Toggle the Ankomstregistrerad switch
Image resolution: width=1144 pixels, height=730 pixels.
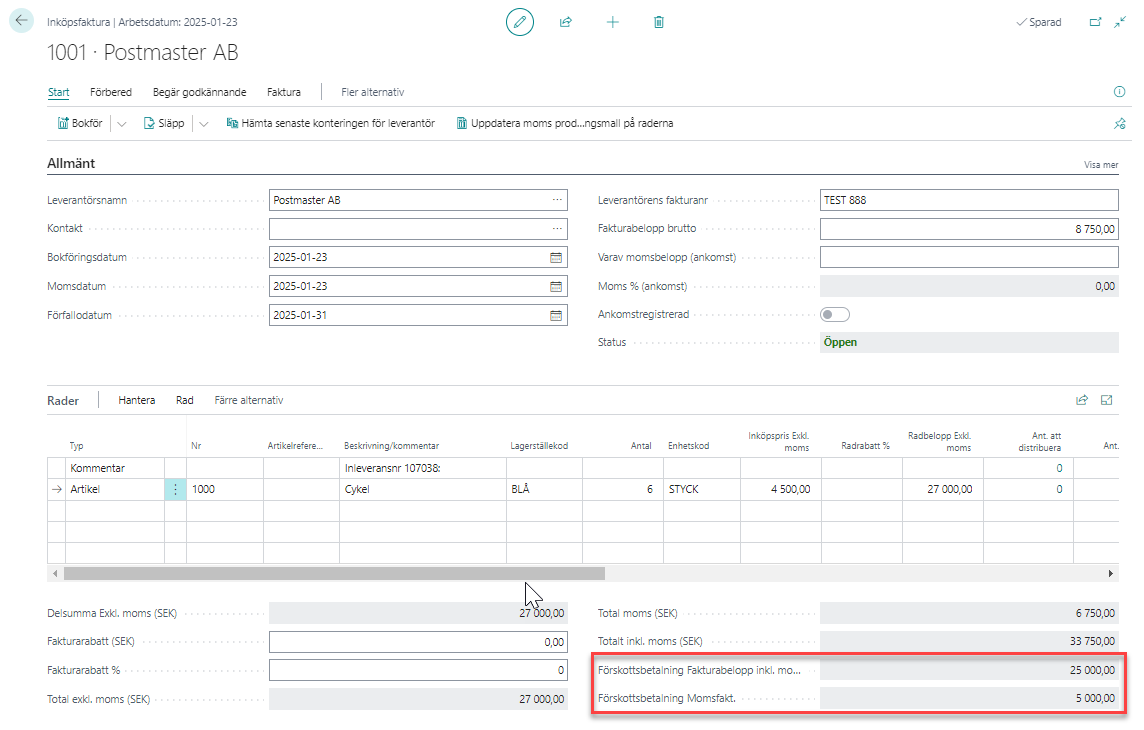tap(834, 314)
